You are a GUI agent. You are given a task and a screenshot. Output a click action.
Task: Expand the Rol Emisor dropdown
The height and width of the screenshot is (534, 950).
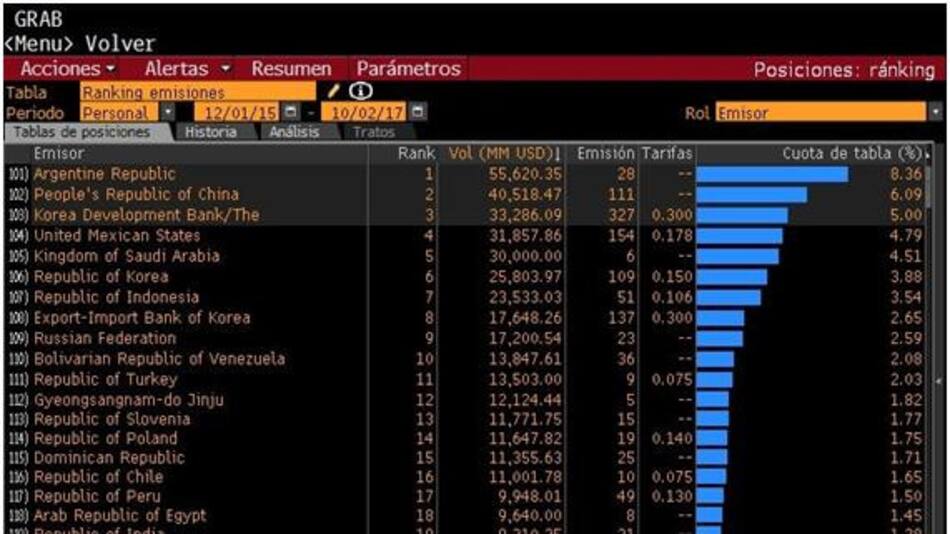click(x=934, y=113)
